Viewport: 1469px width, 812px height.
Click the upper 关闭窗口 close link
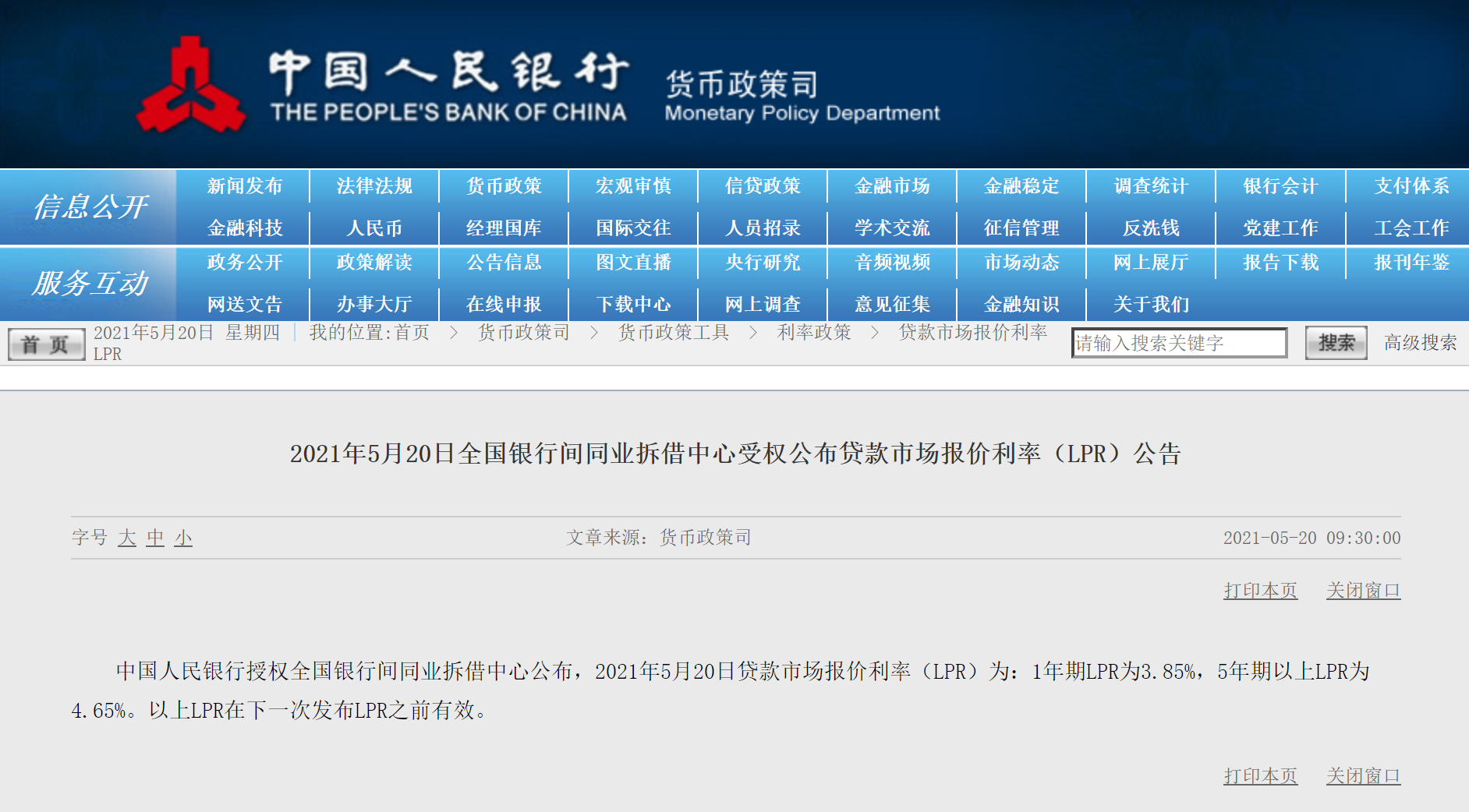[1364, 591]
